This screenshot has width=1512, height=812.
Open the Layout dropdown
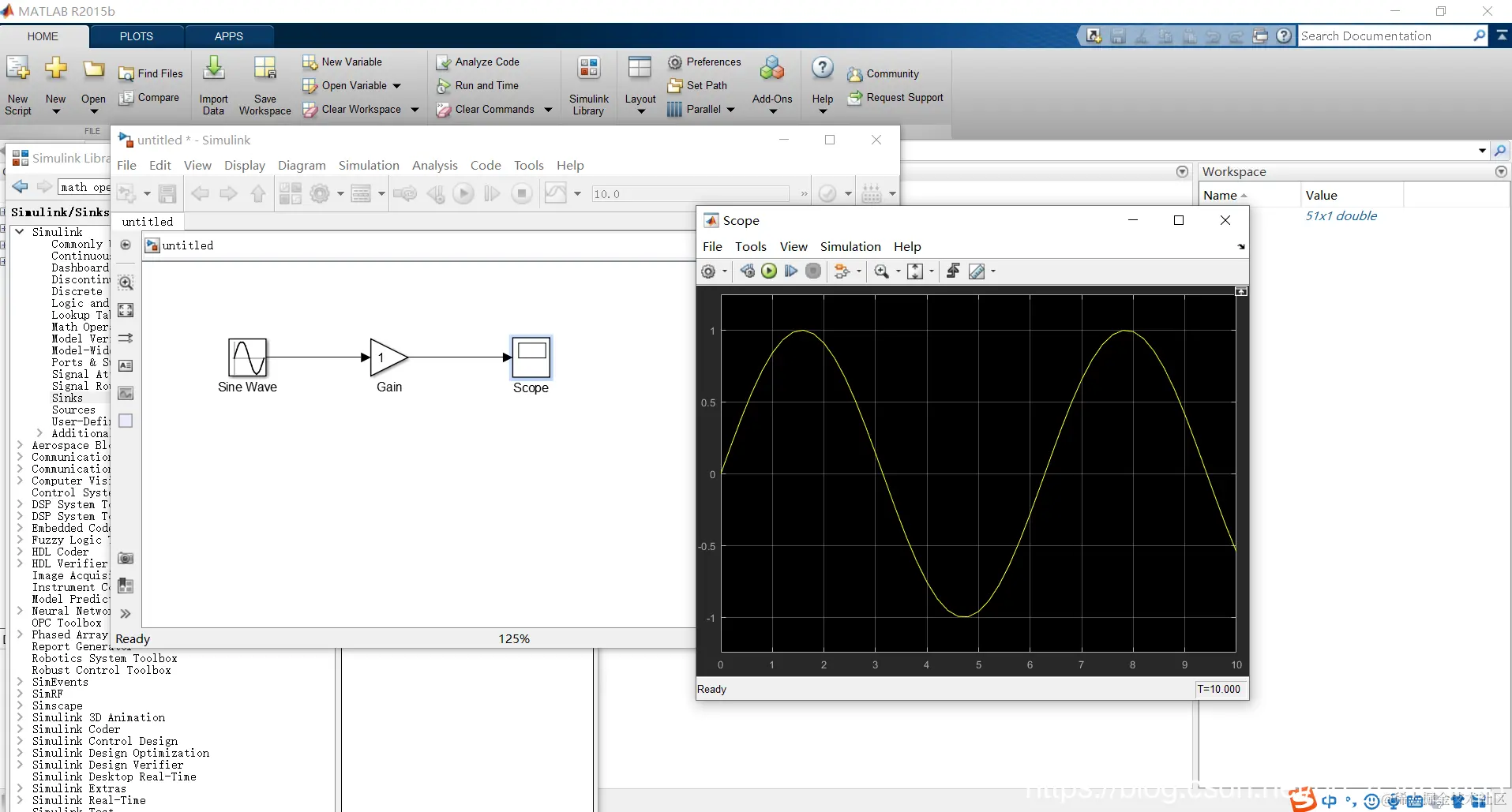pos(640,85)
